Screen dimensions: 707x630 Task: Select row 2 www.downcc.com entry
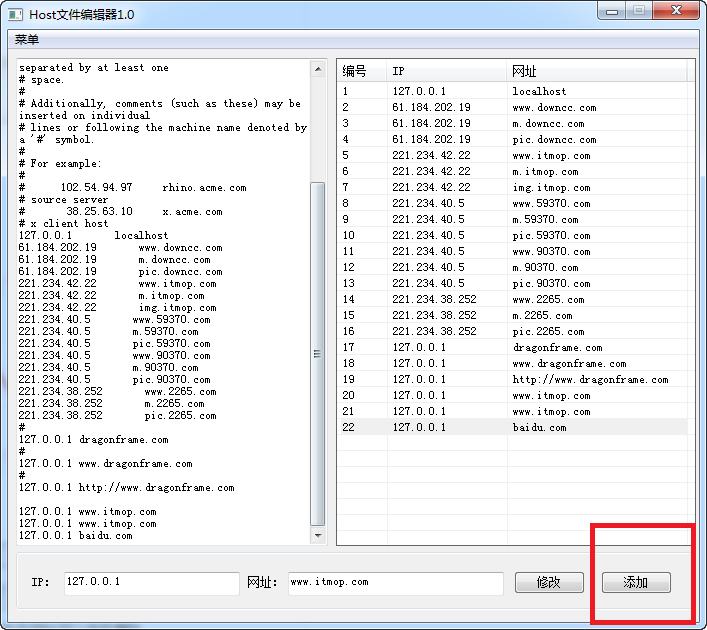coord(510,107)
